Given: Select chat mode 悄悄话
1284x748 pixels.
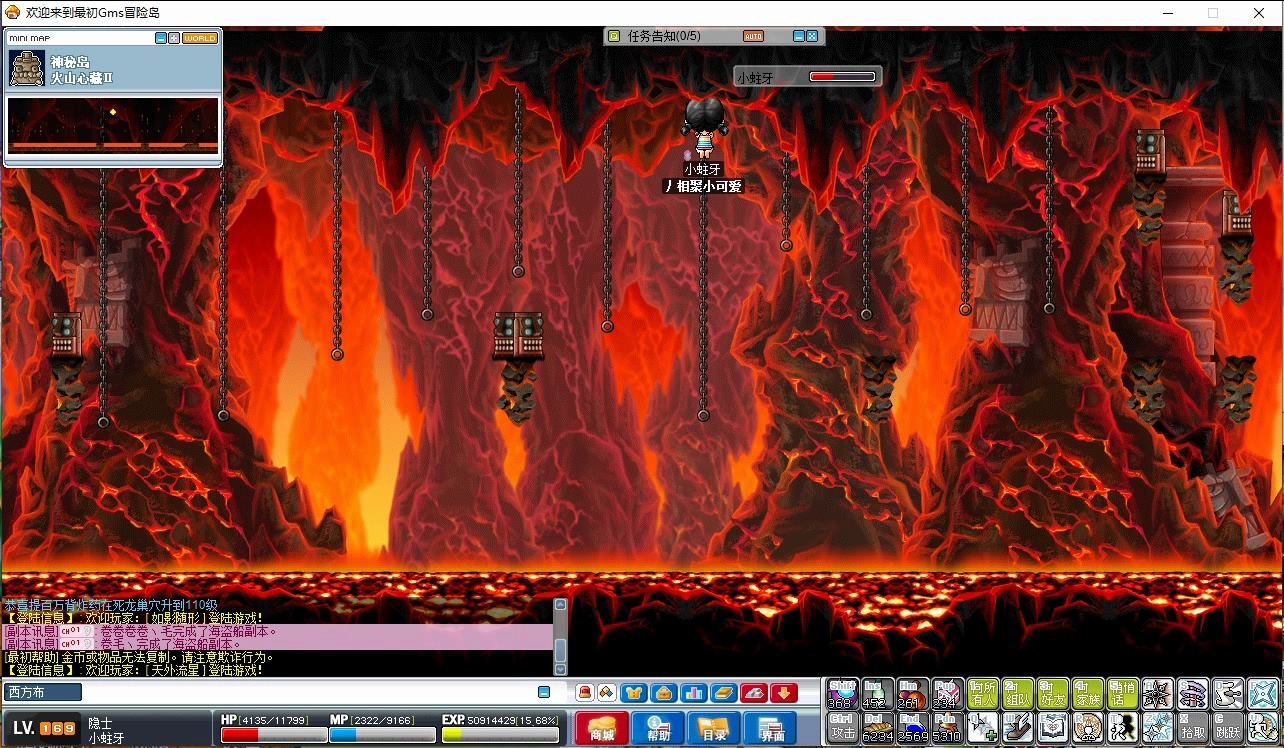Looking at the screenshot, I should point(1123,693).
